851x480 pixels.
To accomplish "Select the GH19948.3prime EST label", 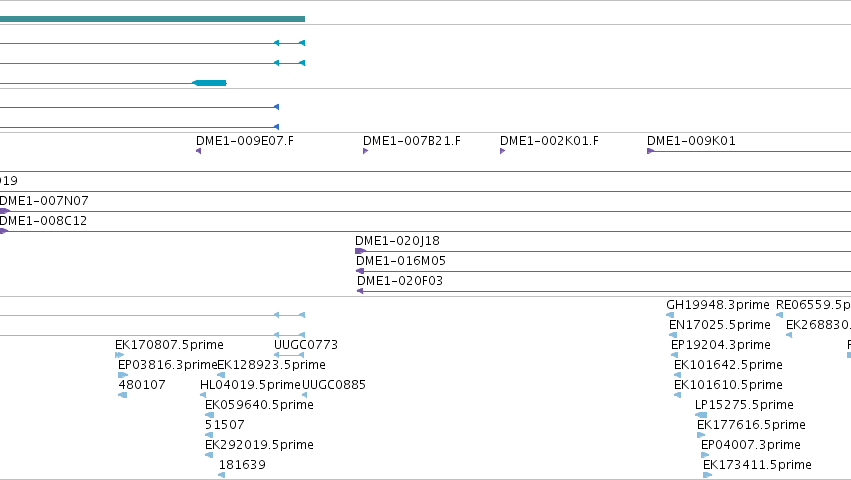I will click(718, 305).
